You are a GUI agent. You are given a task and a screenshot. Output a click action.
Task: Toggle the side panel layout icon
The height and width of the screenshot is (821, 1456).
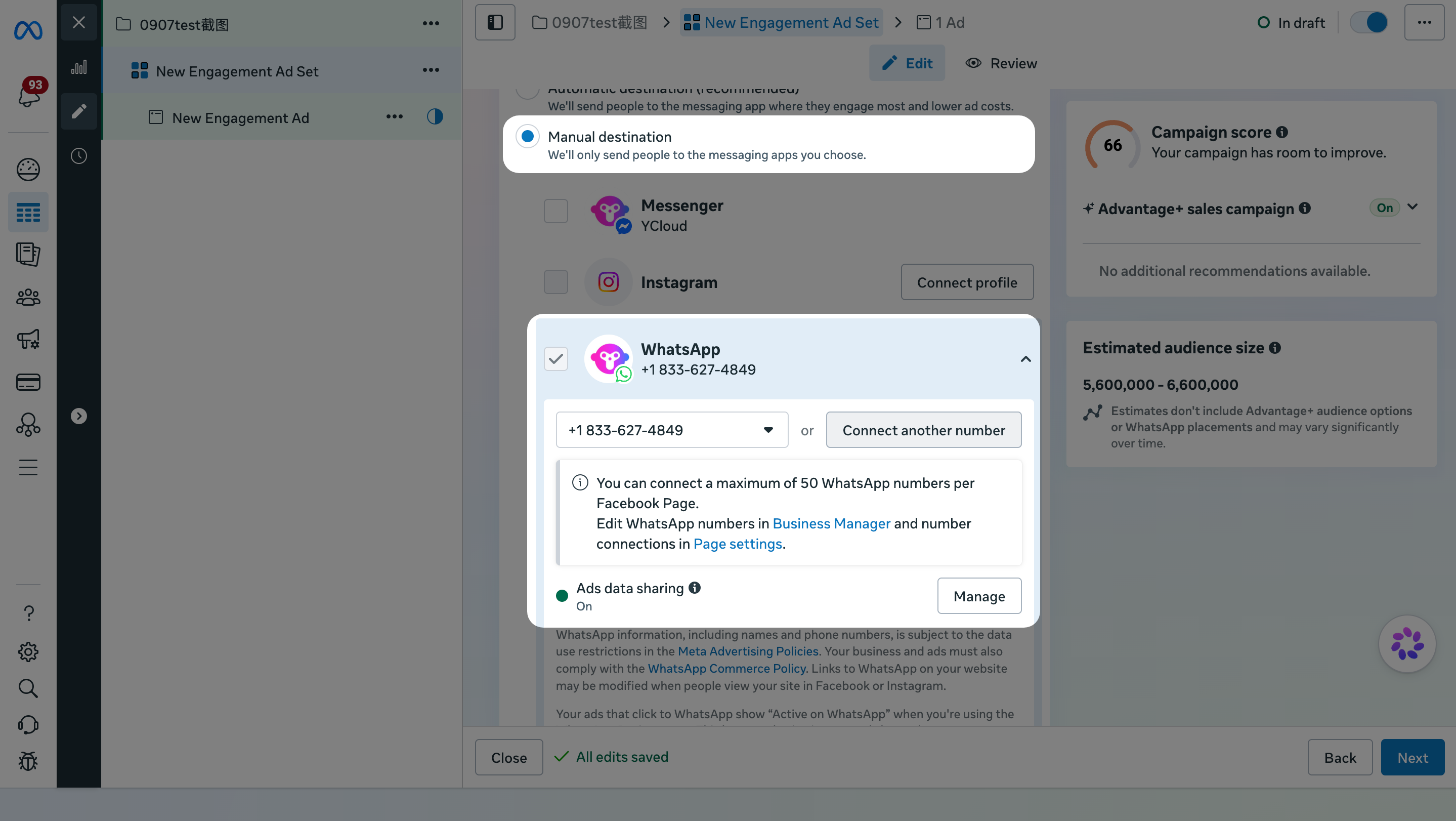(x=495, y=23)
